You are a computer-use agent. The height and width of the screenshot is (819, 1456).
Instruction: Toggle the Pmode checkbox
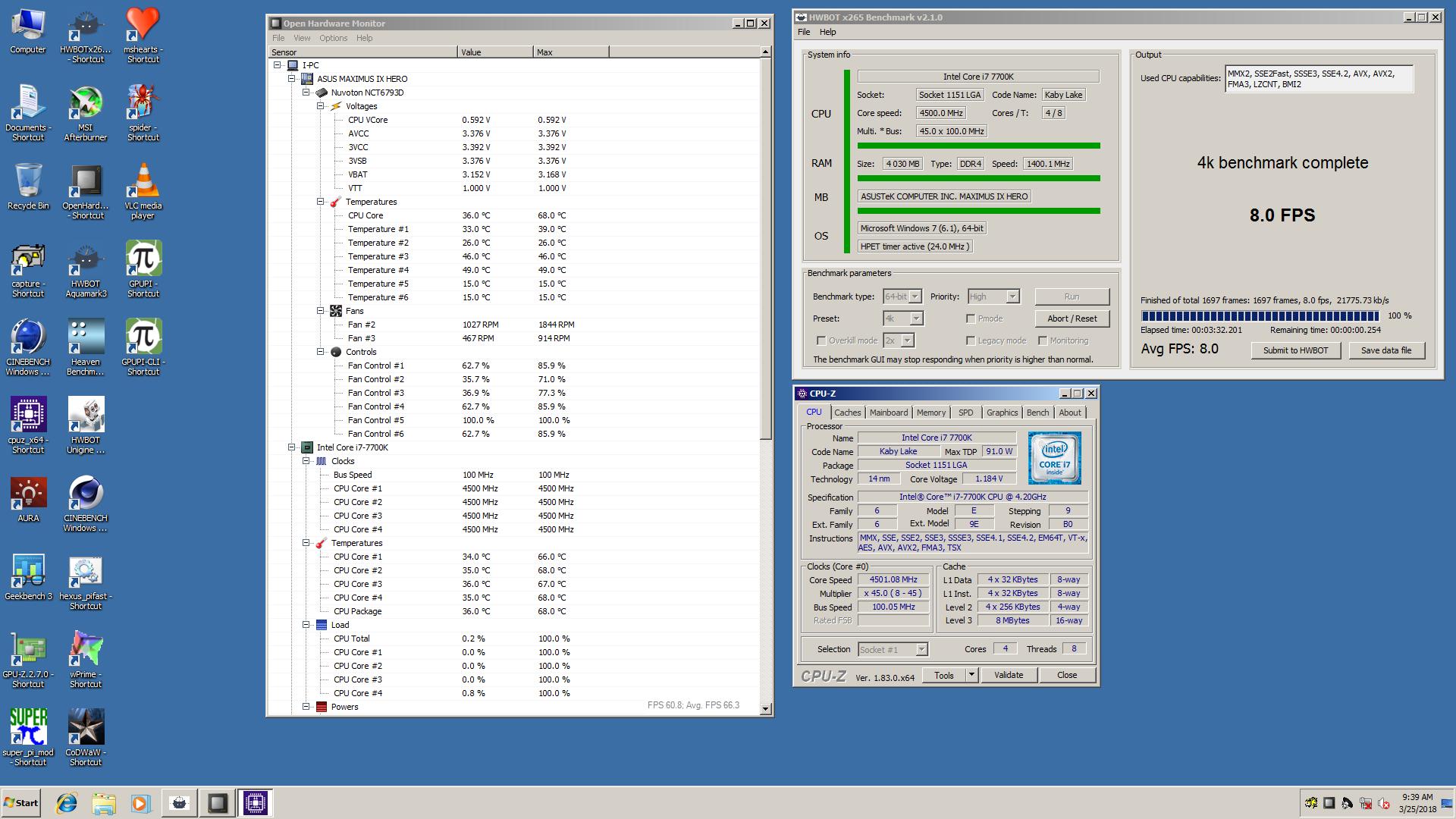pos(971,318)
